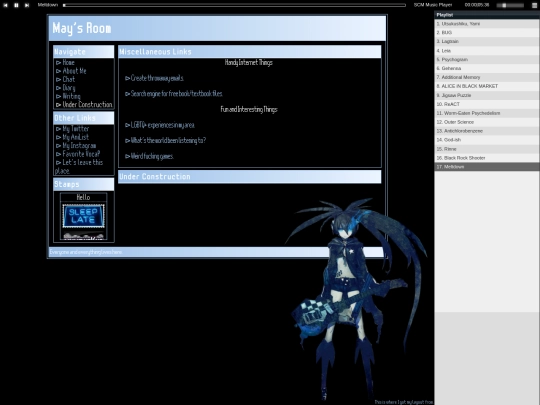
Task: Adjust the music player volume slider
Action: click(x=510, y=5)
